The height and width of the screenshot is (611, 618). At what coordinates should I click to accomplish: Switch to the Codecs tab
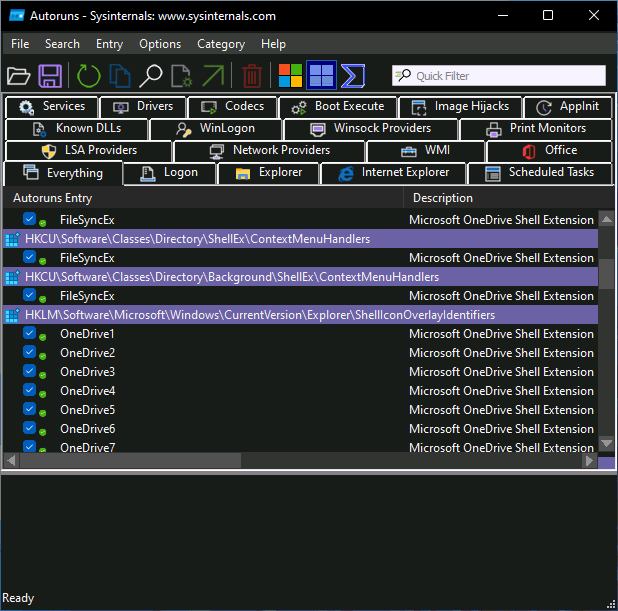click(x=233, y=106)
